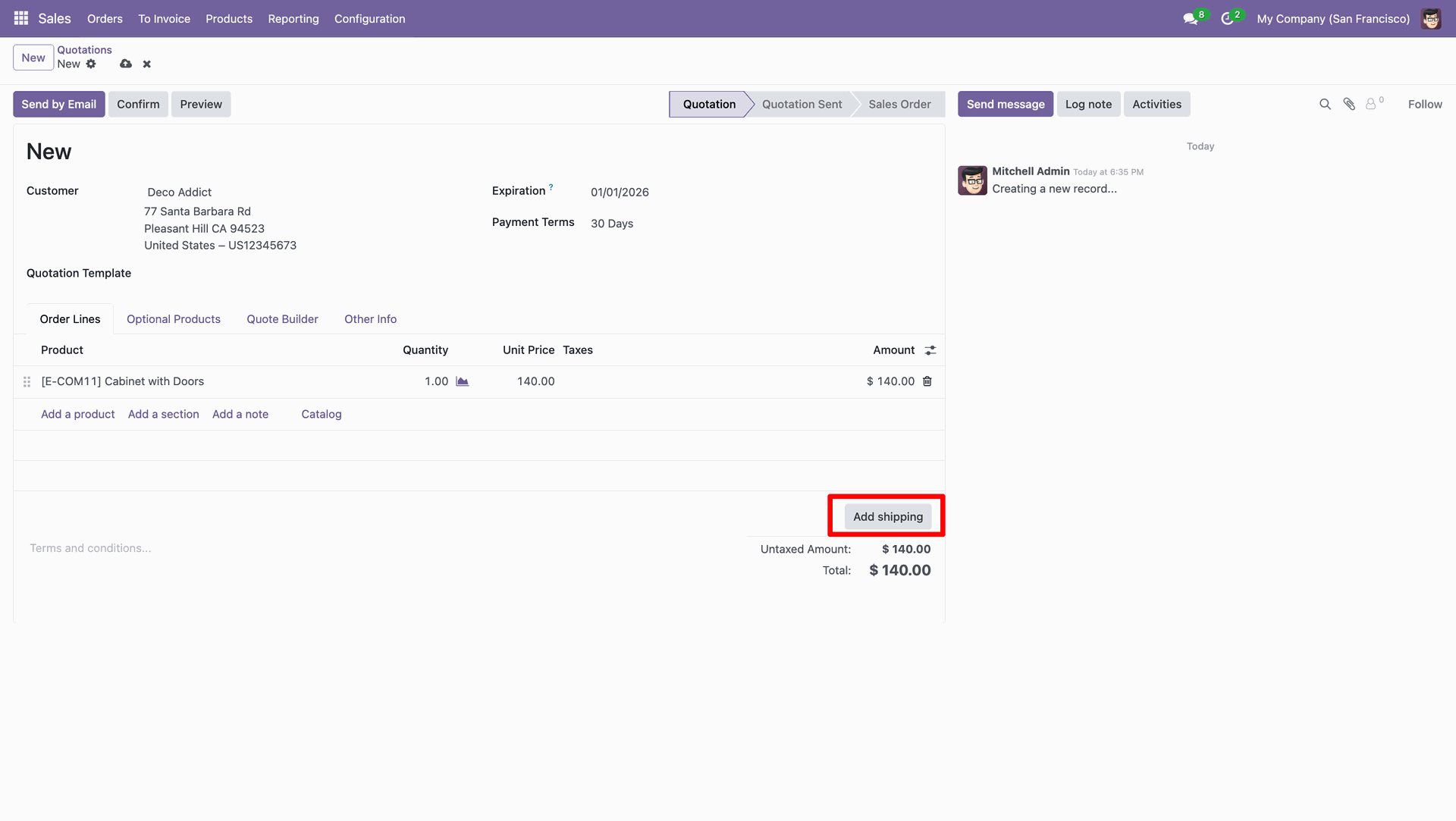The height and width of the screenshot is (821, 1456).
Task: Click the paperclip attachments icon
Action: coord(1349,105)
